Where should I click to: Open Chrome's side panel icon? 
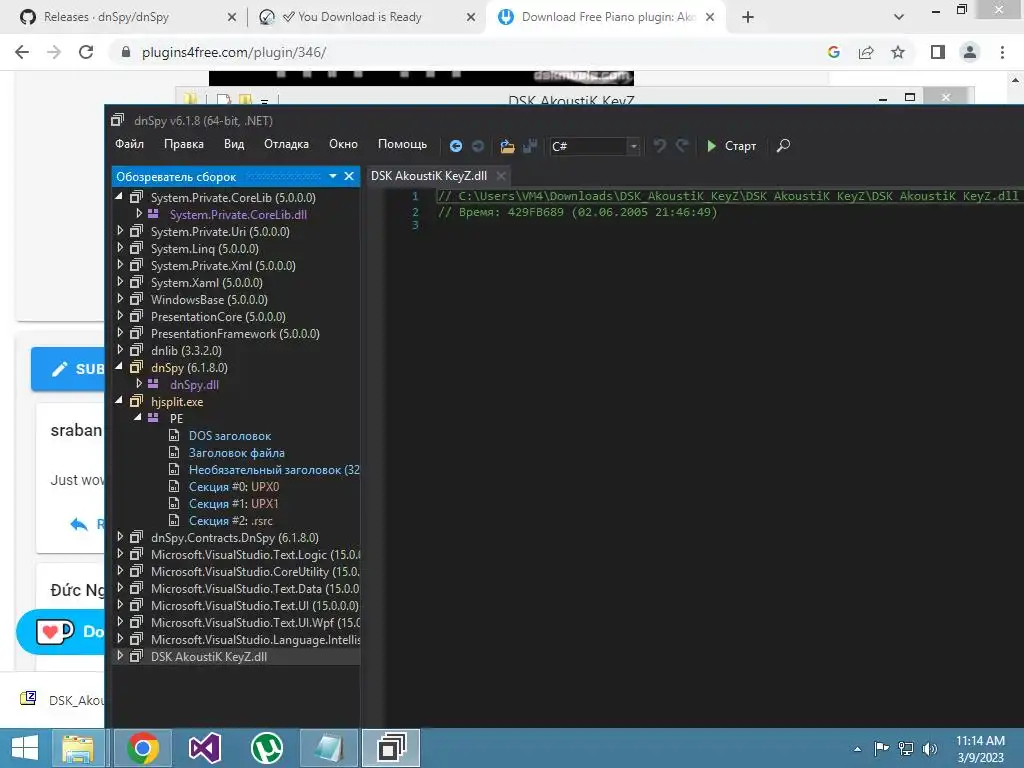938,52
